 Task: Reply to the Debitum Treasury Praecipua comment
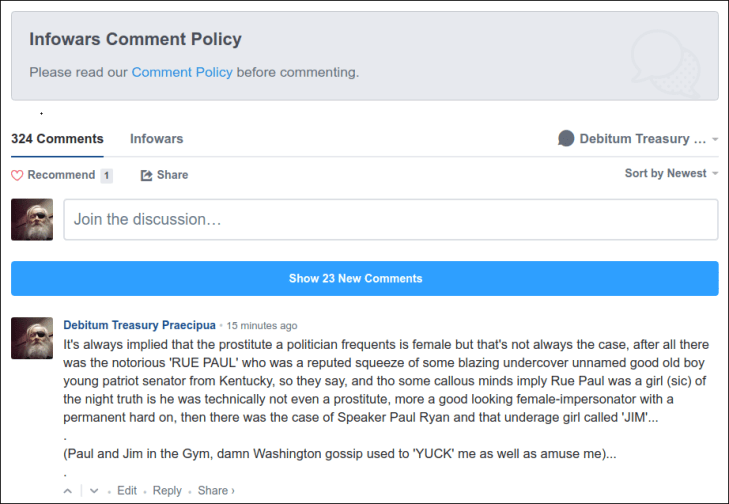[167, 491]
